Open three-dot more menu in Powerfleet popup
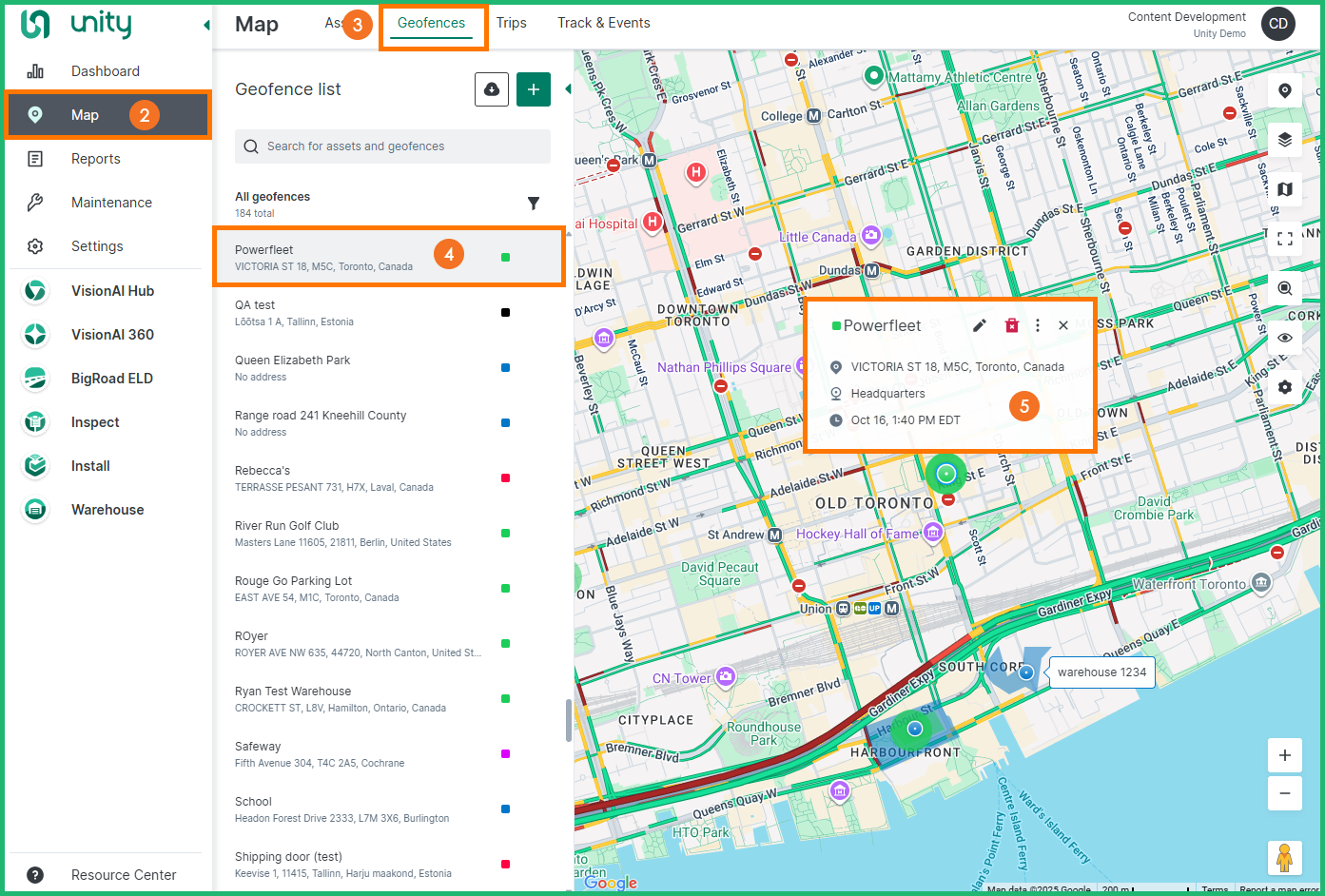This screenshot has height=896, width=1325. point(1038,325)
